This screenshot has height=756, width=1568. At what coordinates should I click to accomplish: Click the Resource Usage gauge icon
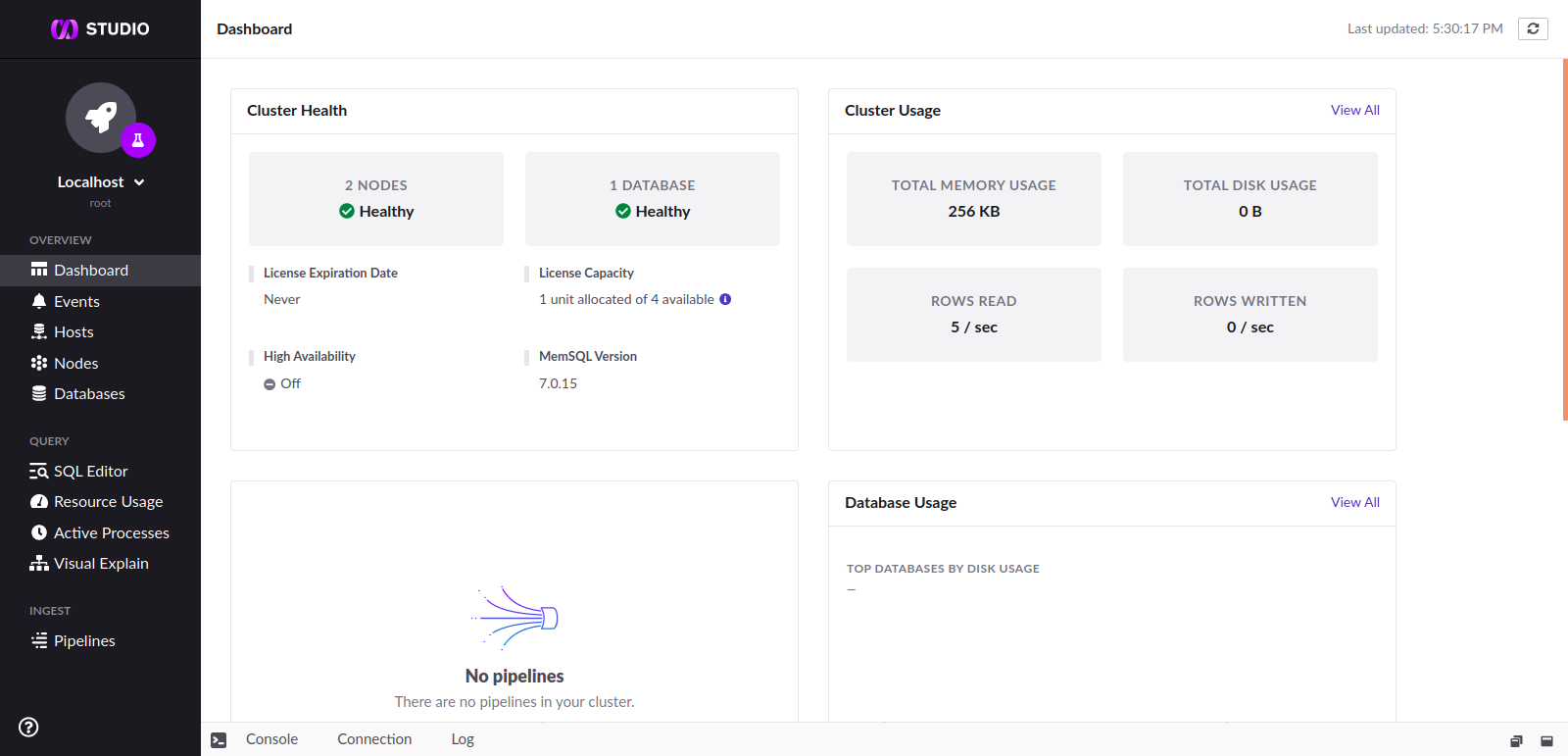click(39, 501)
